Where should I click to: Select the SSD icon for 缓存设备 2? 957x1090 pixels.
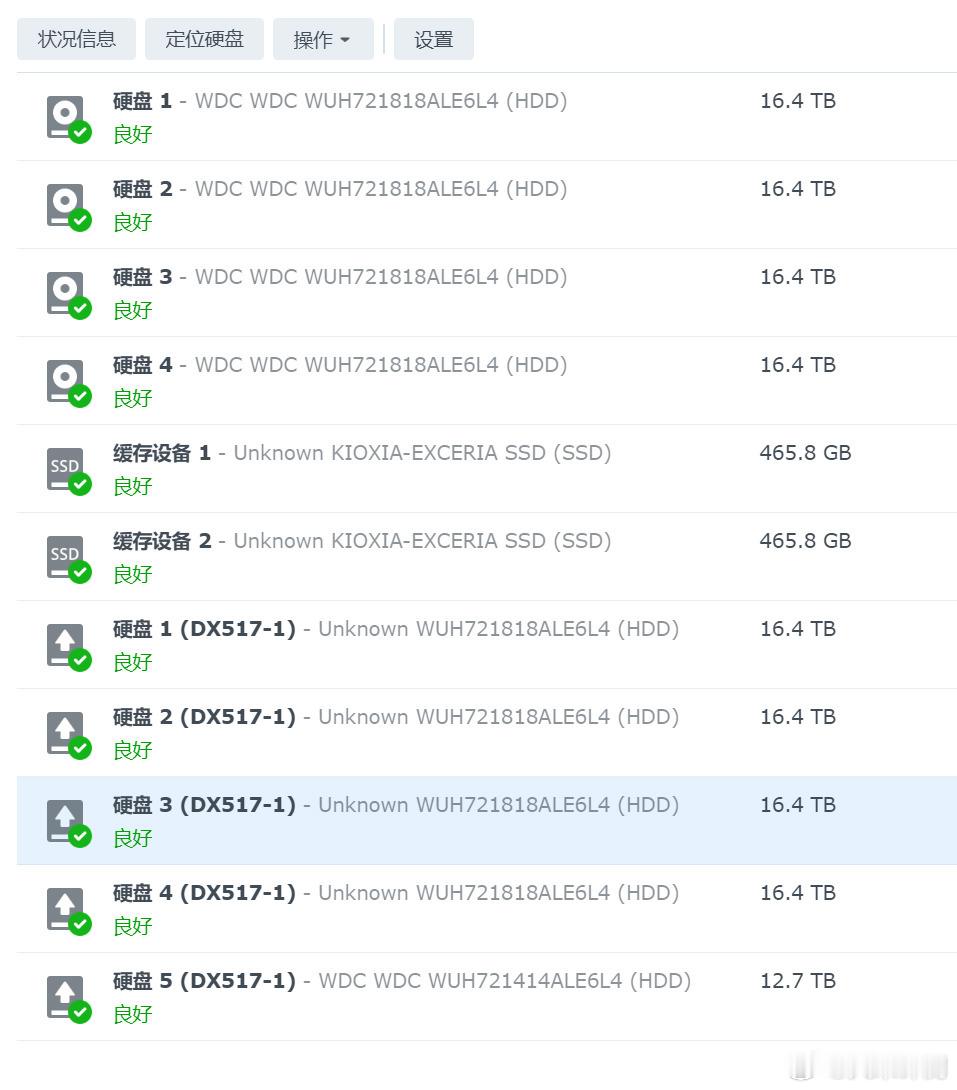tap(66, 555)
